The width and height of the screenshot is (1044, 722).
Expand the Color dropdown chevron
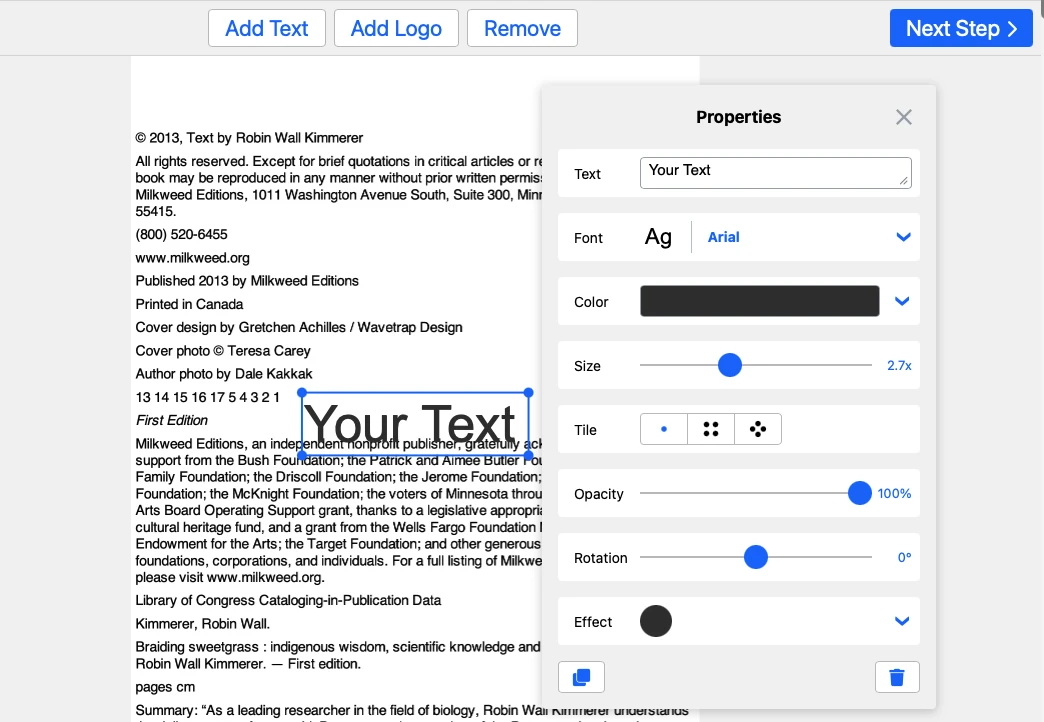pyautogui.click(x=901, y=301)
